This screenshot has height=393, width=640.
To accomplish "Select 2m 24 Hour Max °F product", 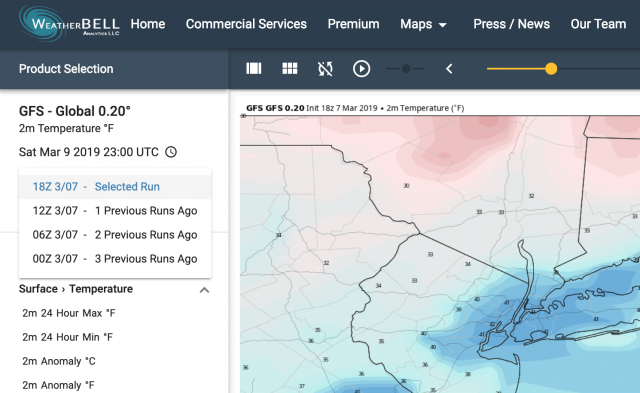I will pos(69,313).
